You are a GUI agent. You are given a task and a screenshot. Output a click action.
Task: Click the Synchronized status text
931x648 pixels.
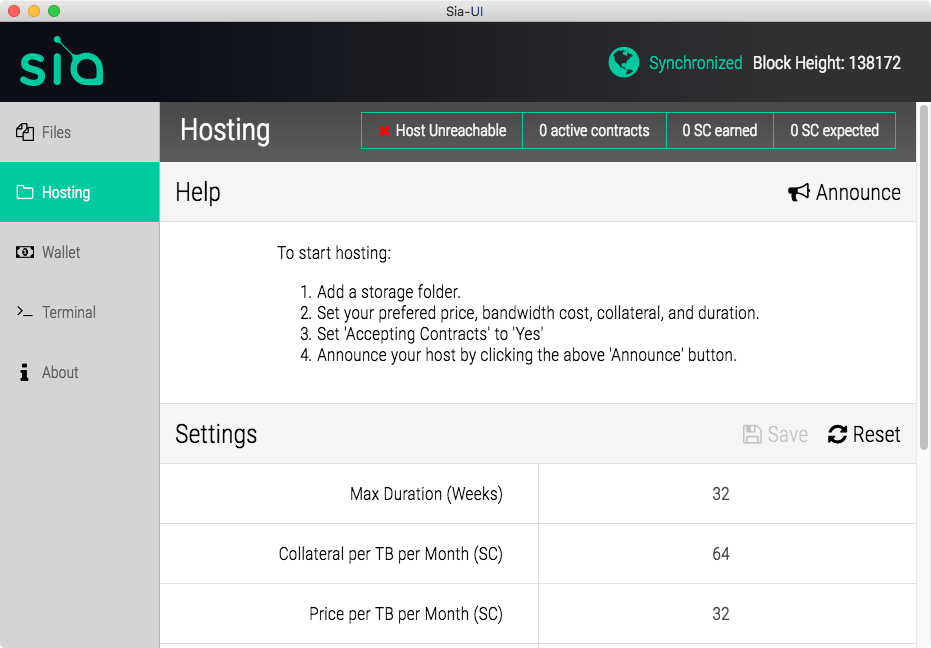coord(695,62)
